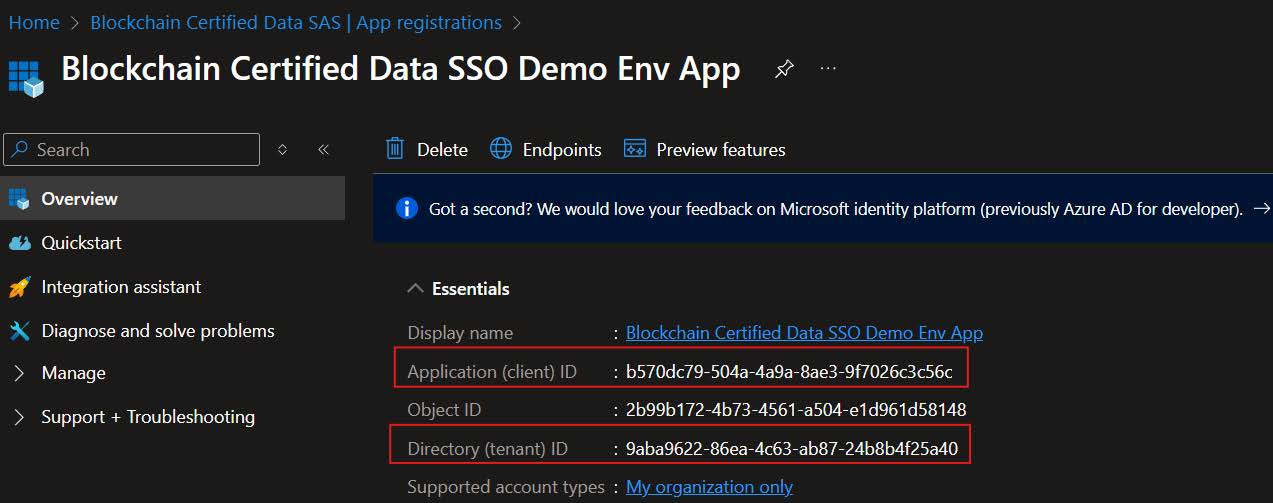Image resolution: width=1273 pixels, height=503 pixels.
Task: Click the Quickstart cloud icon
Action: click(x=20, y=243)
